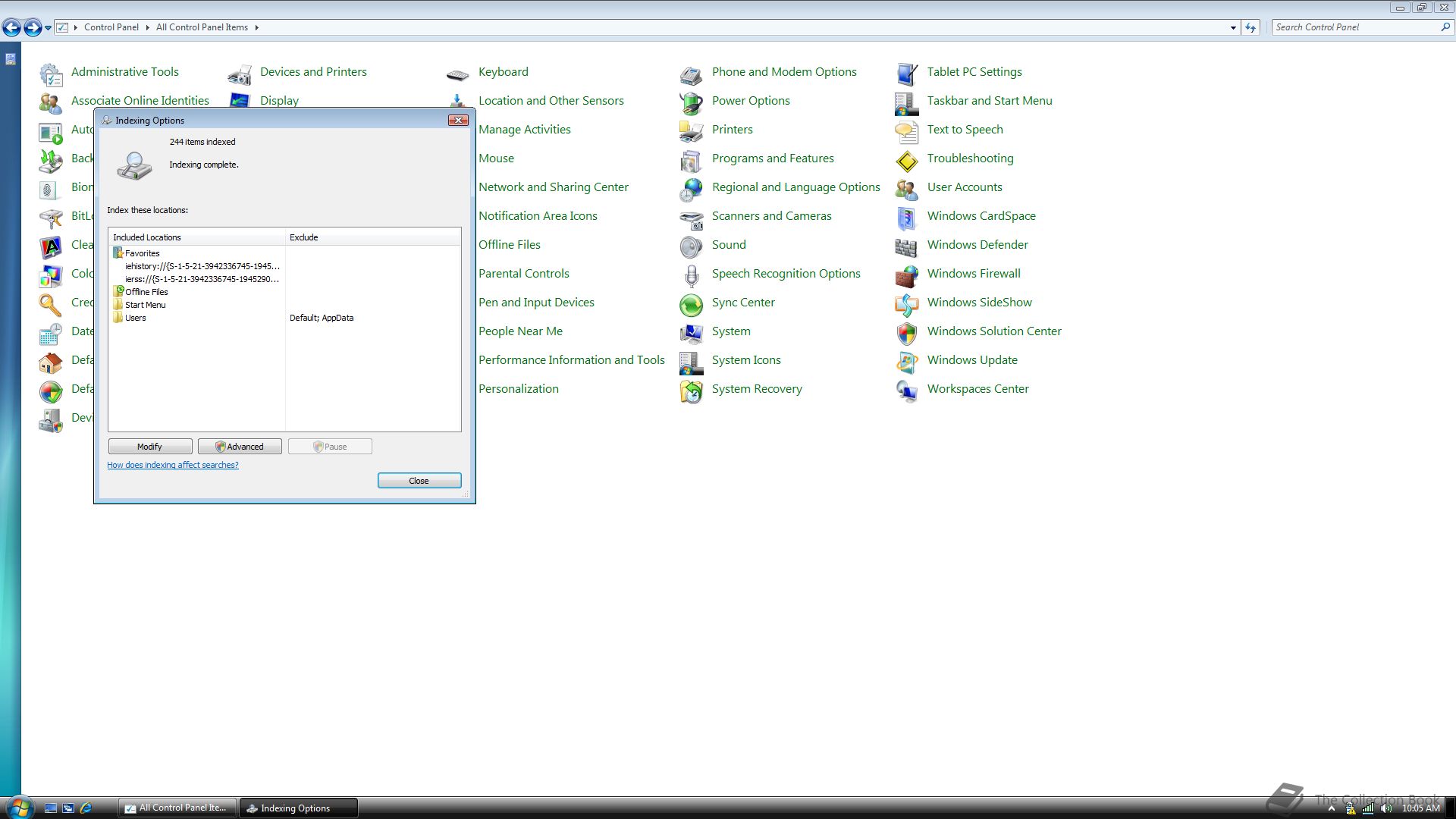Click the System Icons icon
Image resolution: width=1456 pixels, height=819 pixels.
[691, 362]
